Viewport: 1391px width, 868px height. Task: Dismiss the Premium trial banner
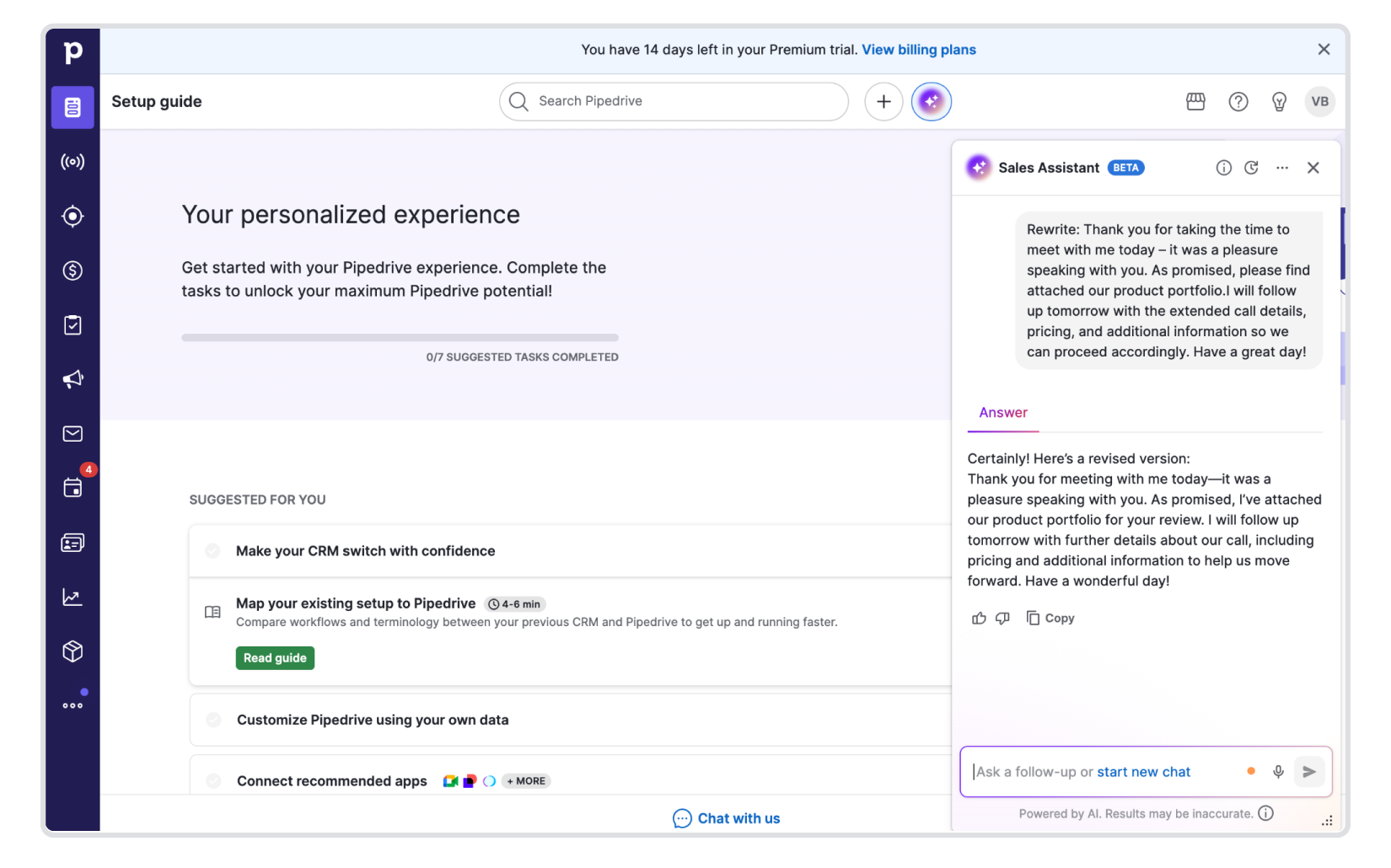(1324, 50)
